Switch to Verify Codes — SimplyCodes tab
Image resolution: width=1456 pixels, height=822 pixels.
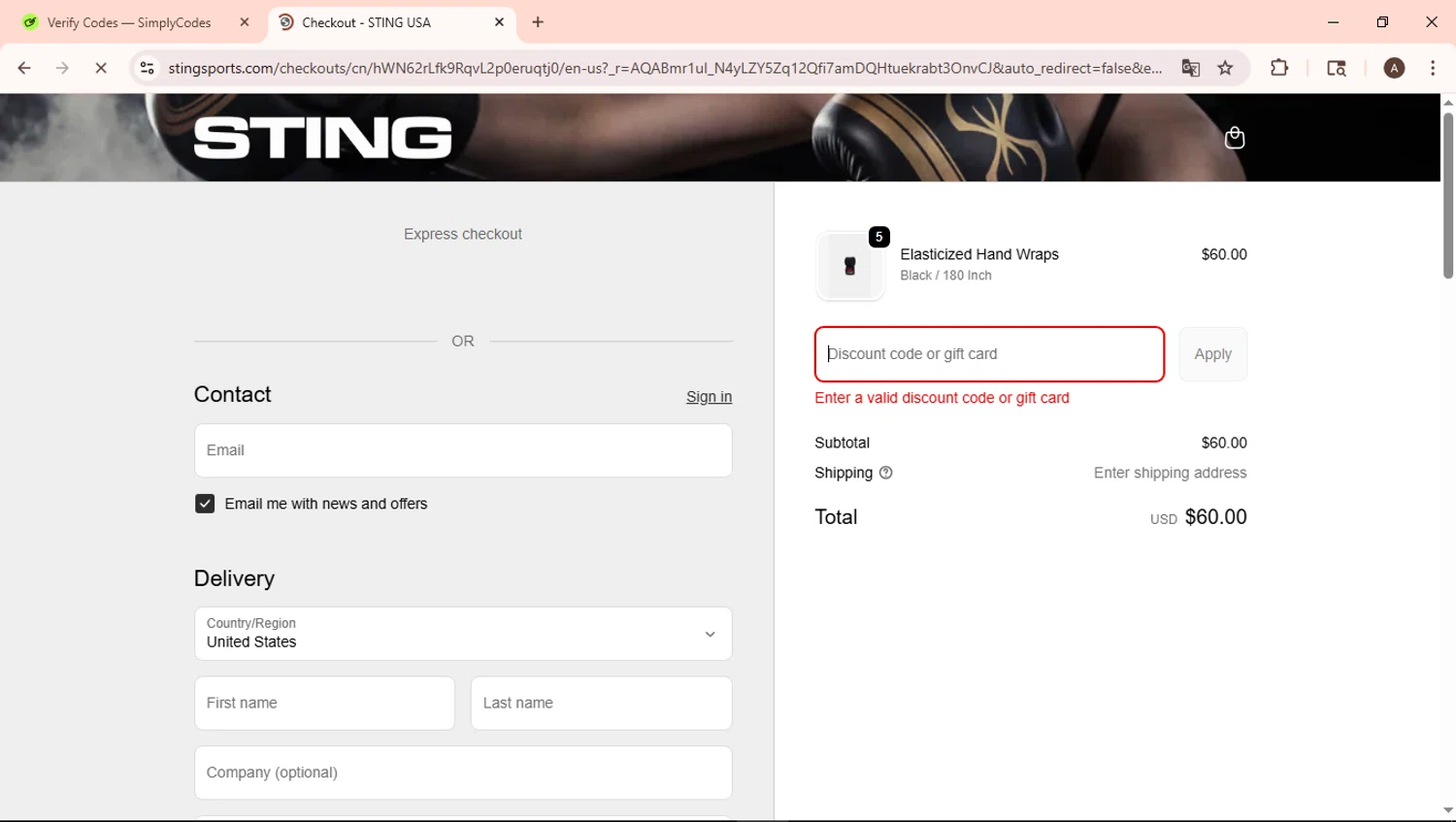pos(129,22)
